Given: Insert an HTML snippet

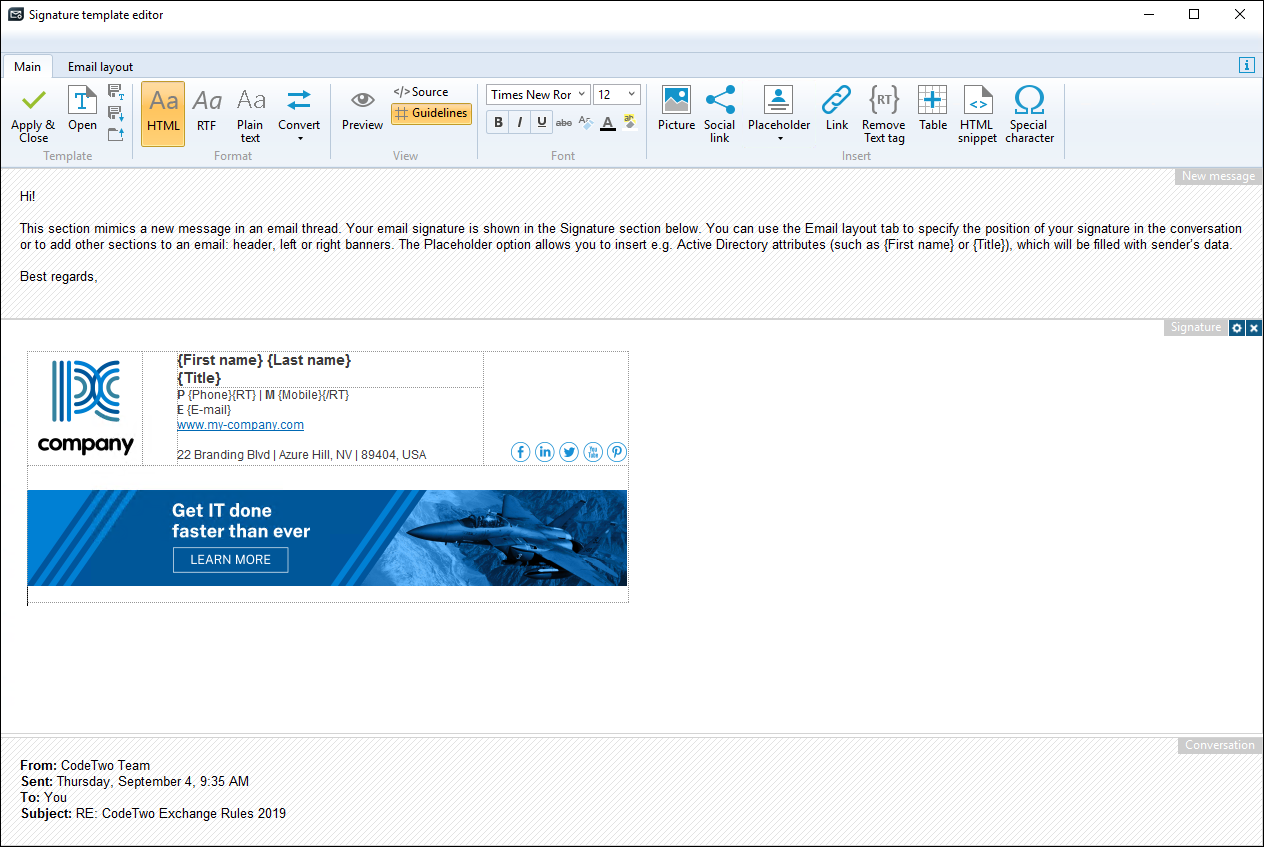Looking at the screenshot, I should click(x=977, y=114).
